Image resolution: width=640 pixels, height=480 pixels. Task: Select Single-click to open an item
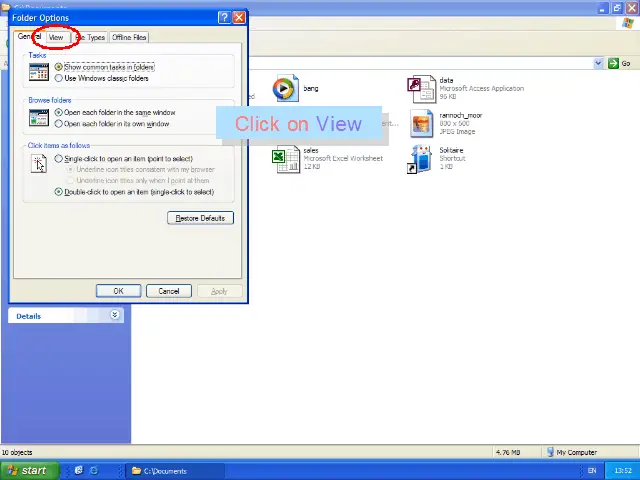(59, 159)
